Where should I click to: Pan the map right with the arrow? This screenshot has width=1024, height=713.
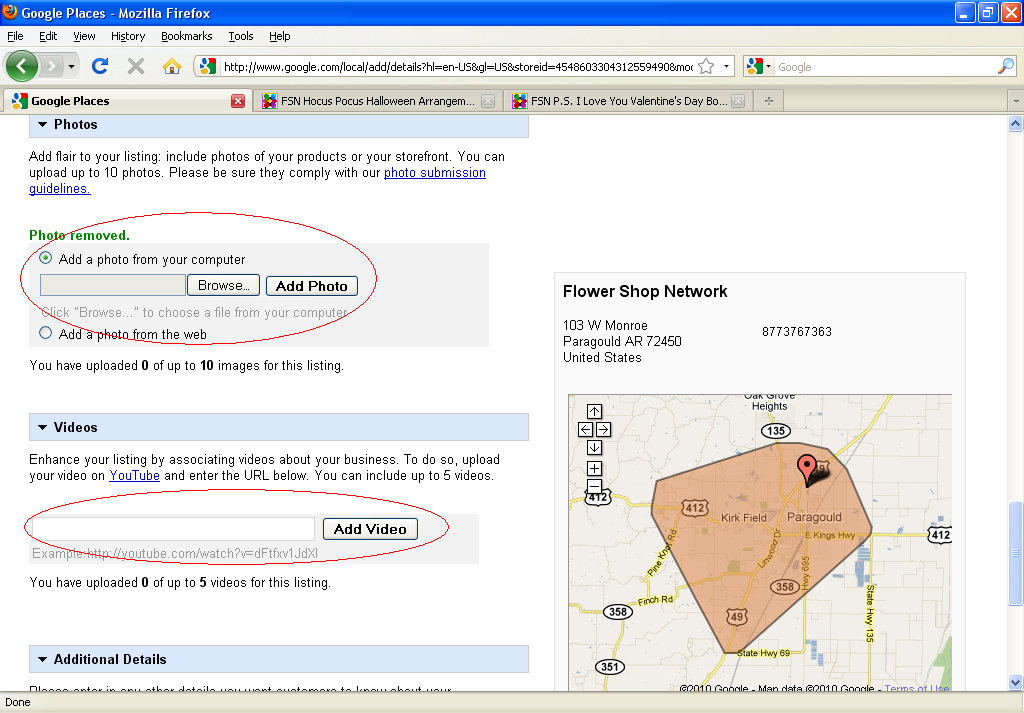603,429
